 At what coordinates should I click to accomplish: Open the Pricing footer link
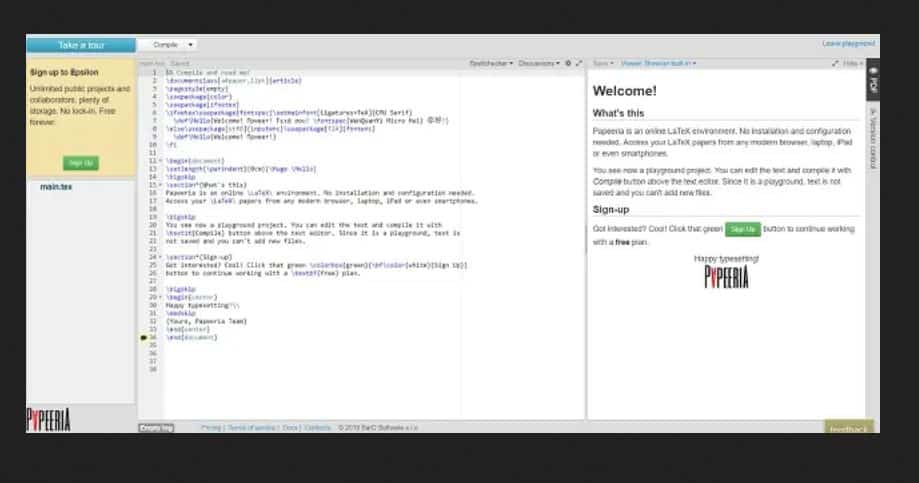211,428
